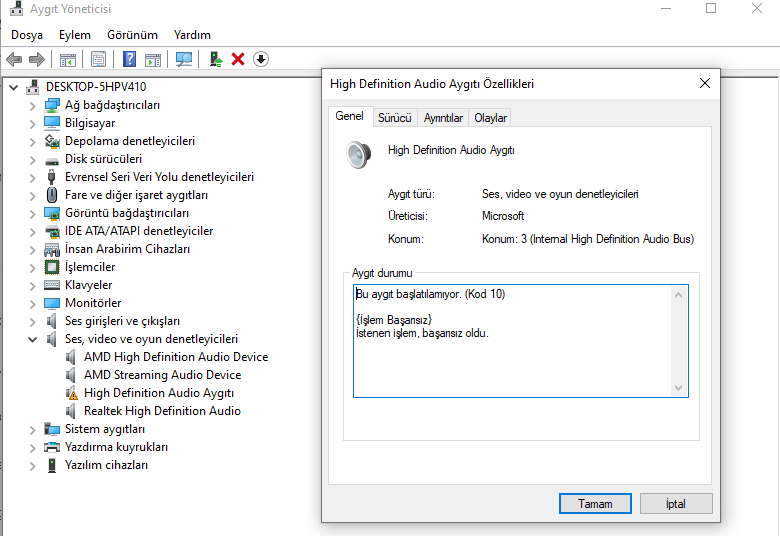Screen dimensions: 780x536
Task: Expand the Bilgisayar node
Action: tap(32, 123)
